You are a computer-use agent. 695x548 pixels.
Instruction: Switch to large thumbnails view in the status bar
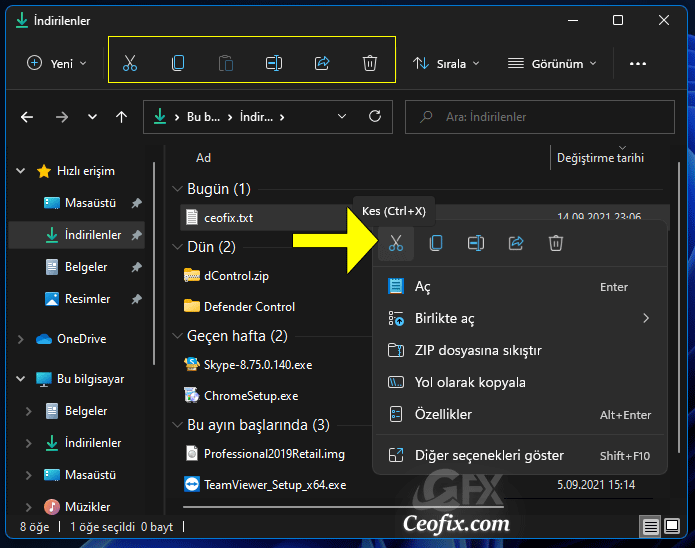pos(672,527)
